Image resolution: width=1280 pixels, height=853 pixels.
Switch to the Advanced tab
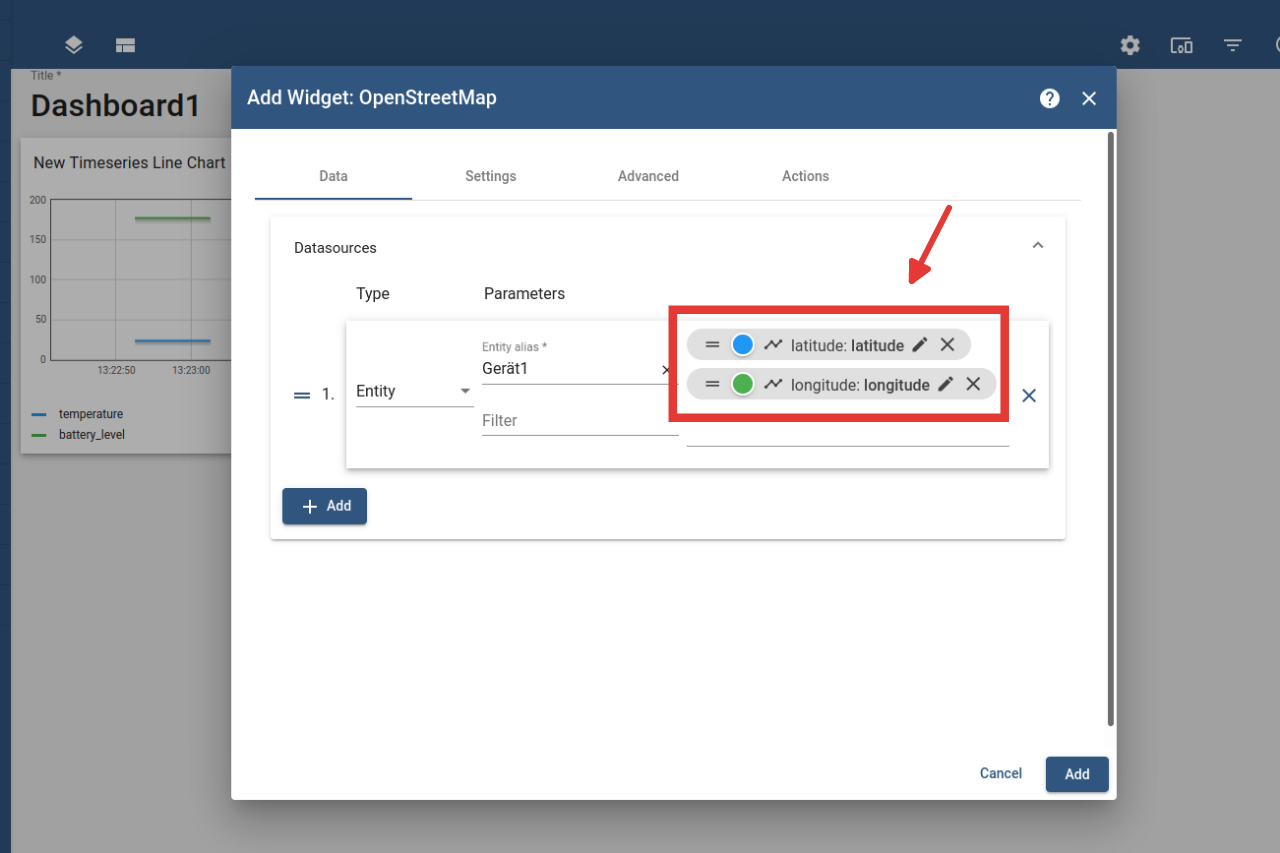[648, 176]
